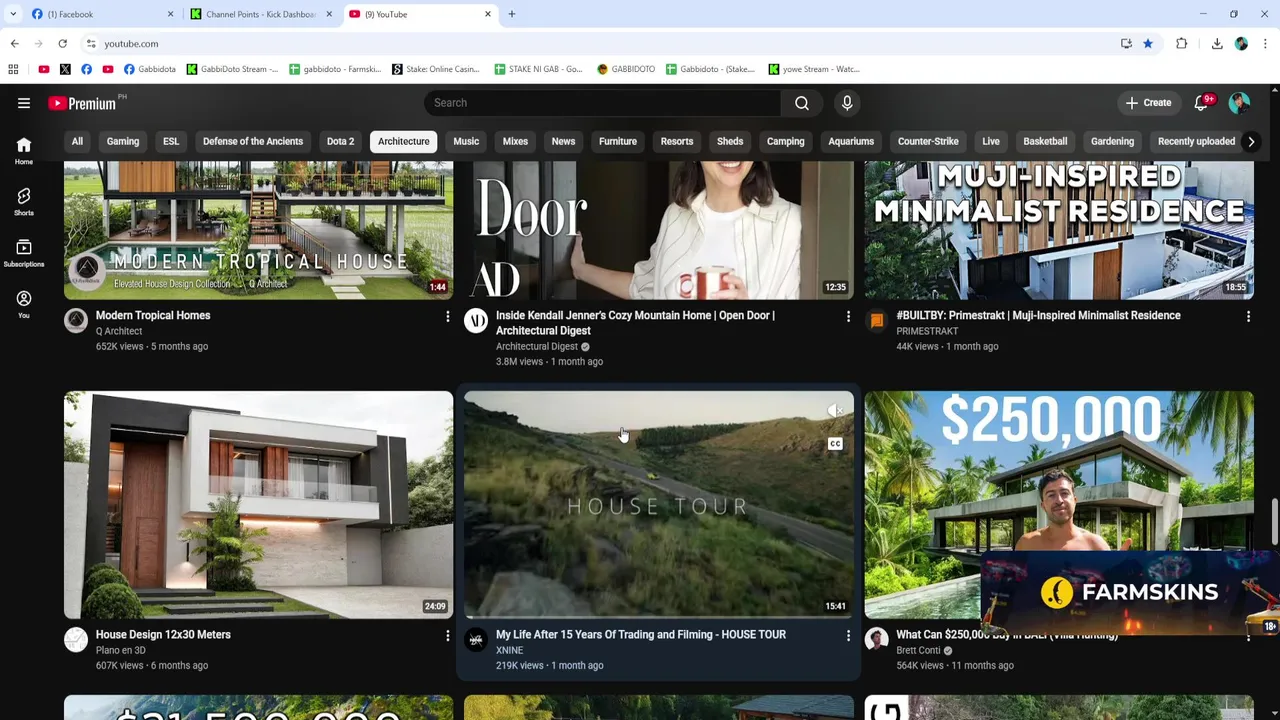The width and height of the screenshot is (1280, 720).
Task: Open the tab search dropdown arrow
Action: pyautogui.click(x=13, y=14)
